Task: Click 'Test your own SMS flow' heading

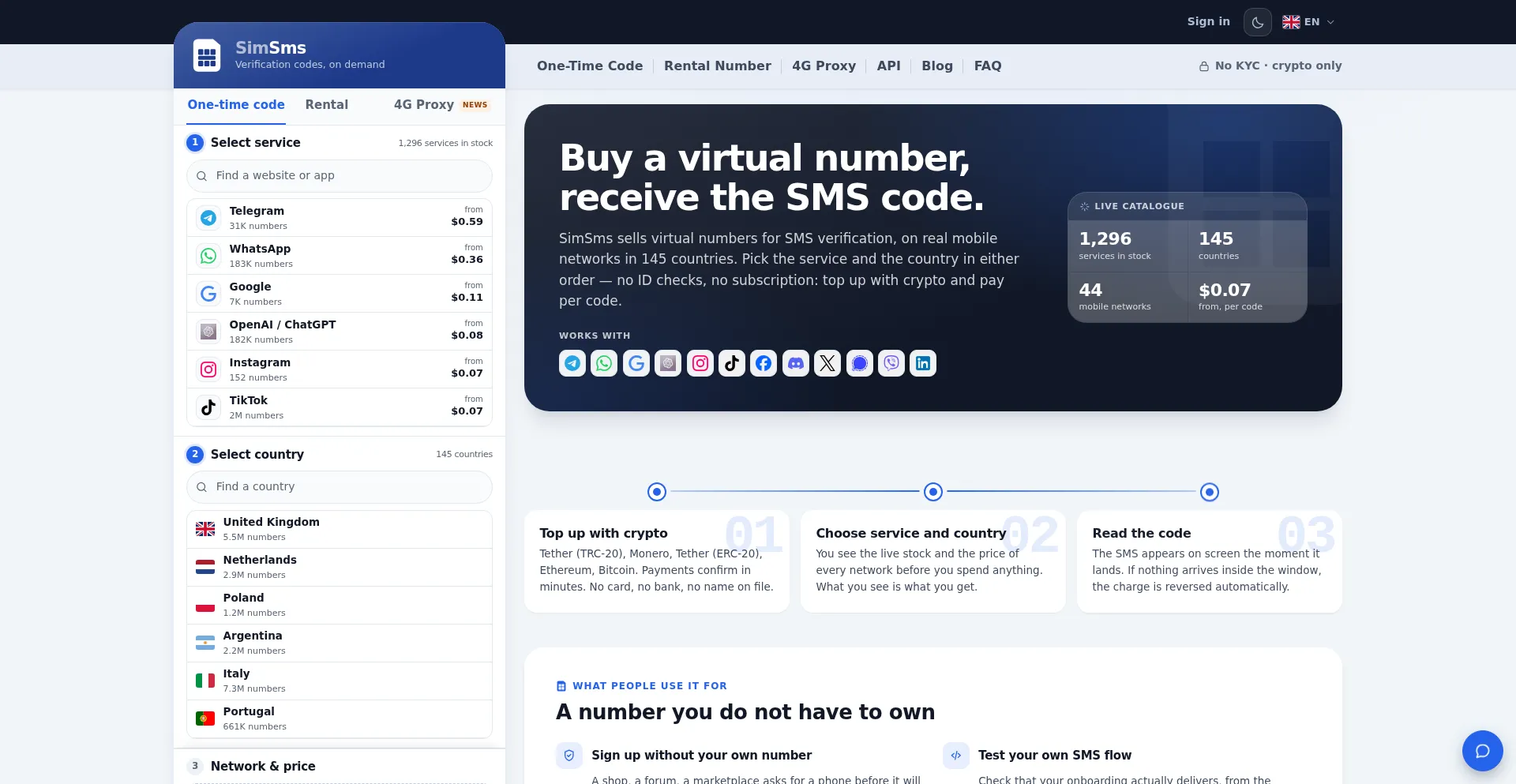Action: [1055, 756]
